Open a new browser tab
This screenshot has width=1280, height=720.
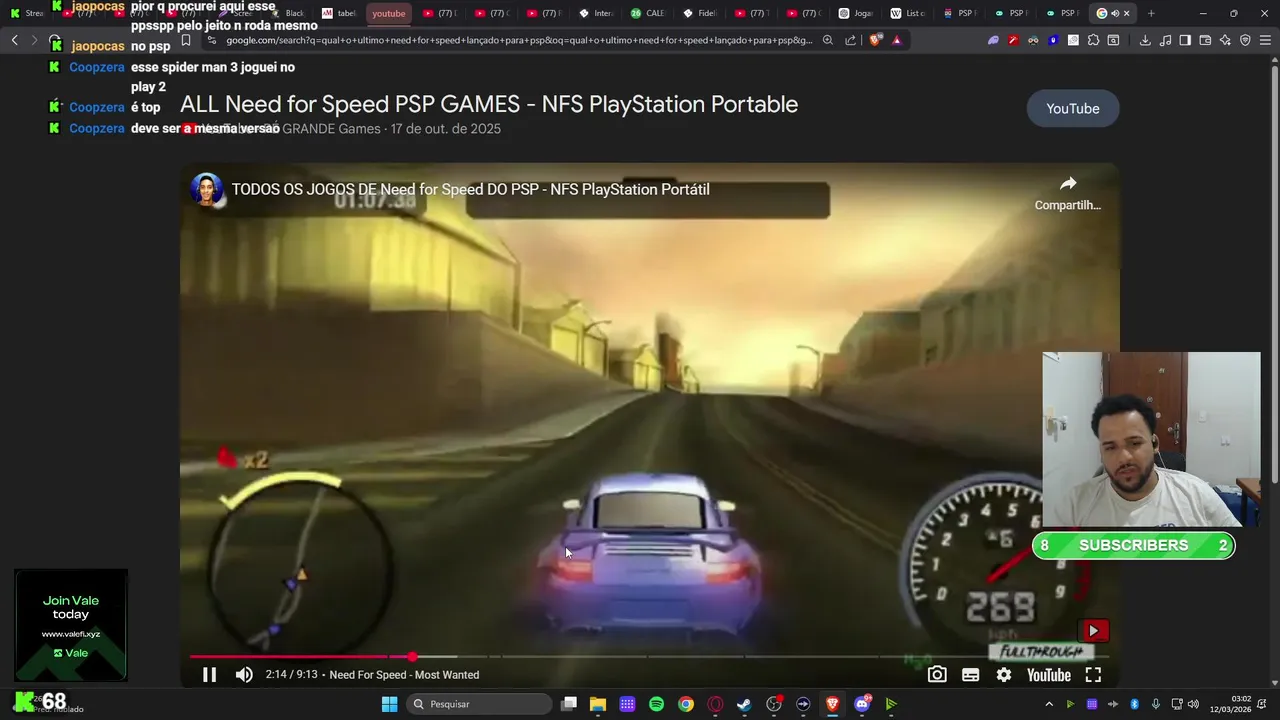[1151, 13]
